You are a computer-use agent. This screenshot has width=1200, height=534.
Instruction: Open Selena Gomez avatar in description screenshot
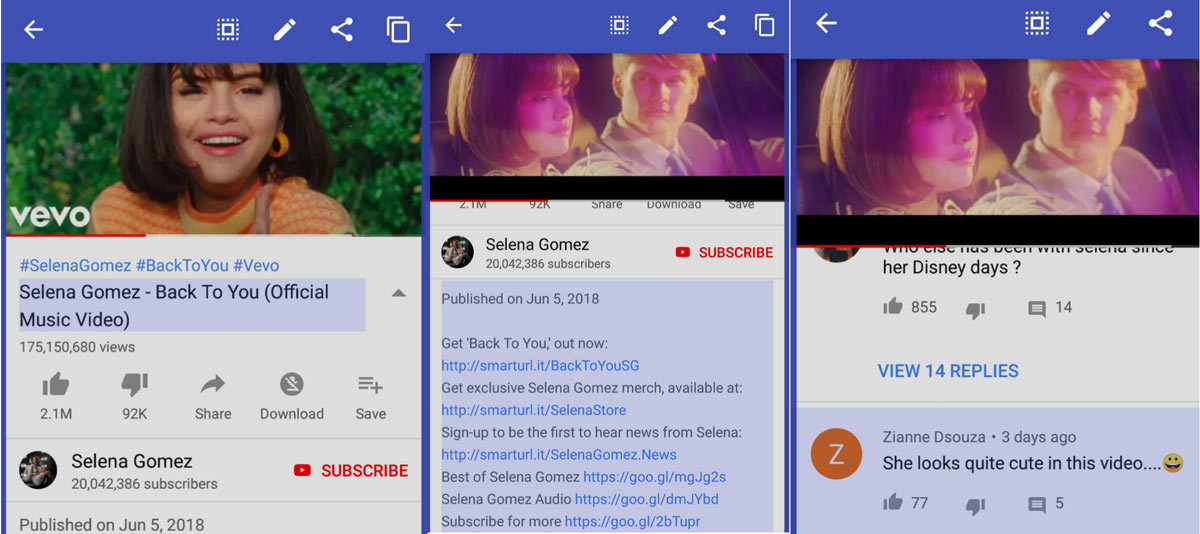tap(458, 252)
